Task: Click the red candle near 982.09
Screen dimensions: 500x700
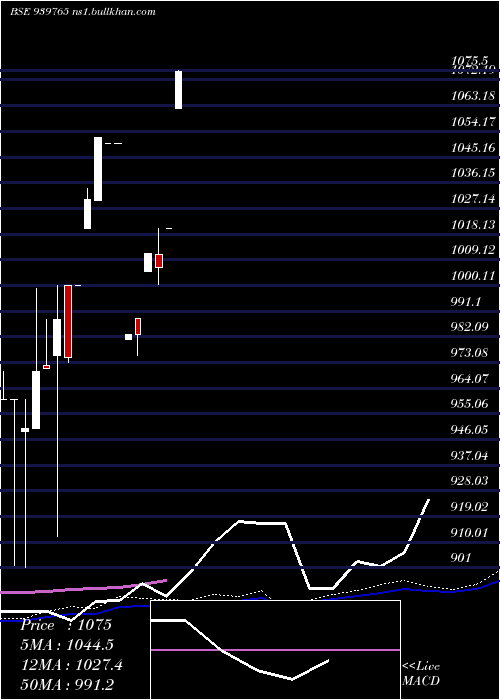Action: click(138, 326)
